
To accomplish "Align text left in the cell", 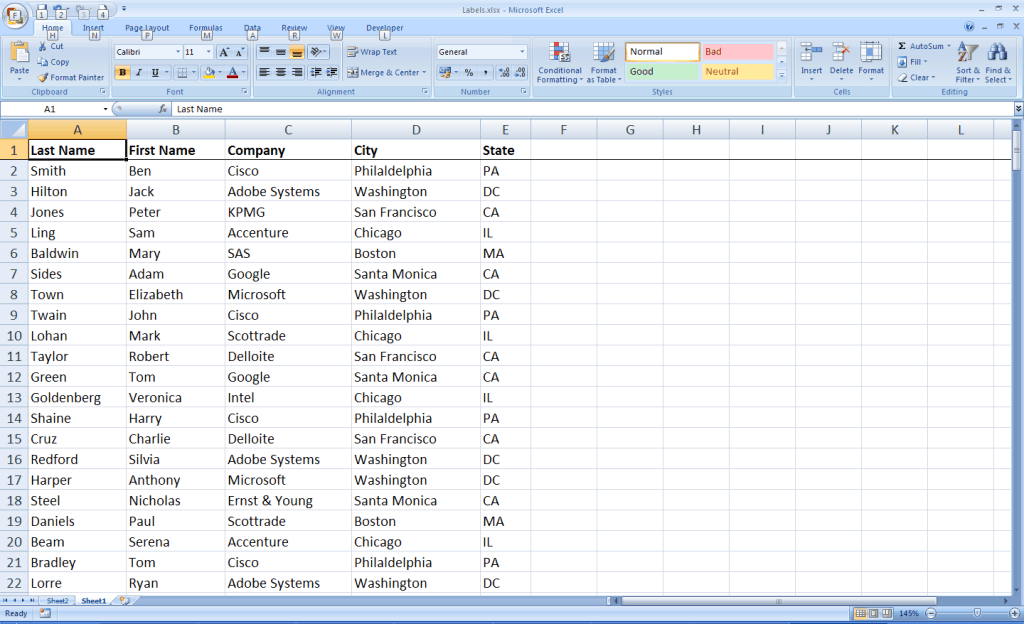I will pos(264,72).
